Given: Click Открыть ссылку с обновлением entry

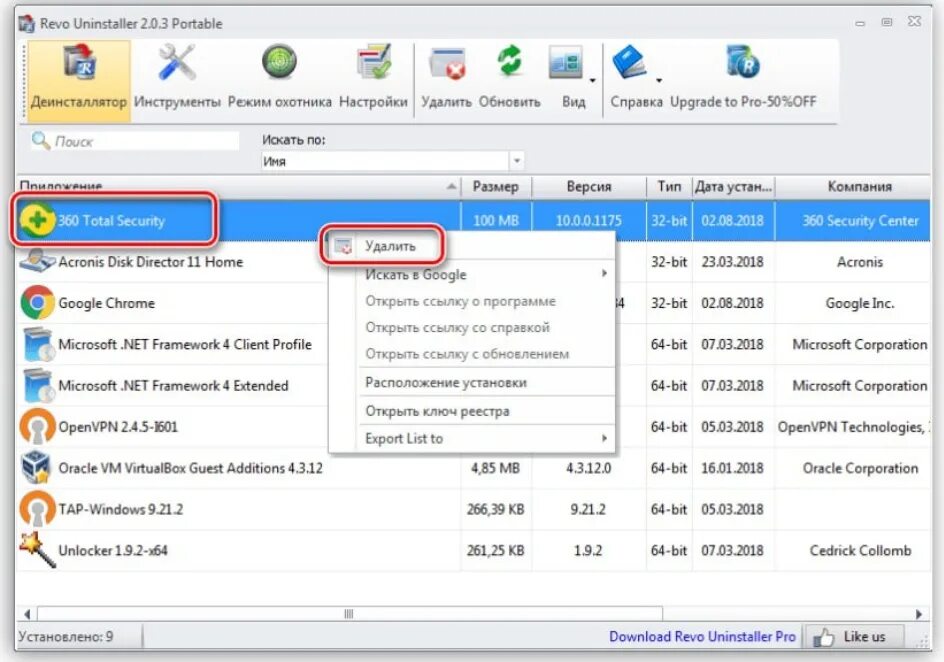Looking at the screenshot, I should point(471,354).
